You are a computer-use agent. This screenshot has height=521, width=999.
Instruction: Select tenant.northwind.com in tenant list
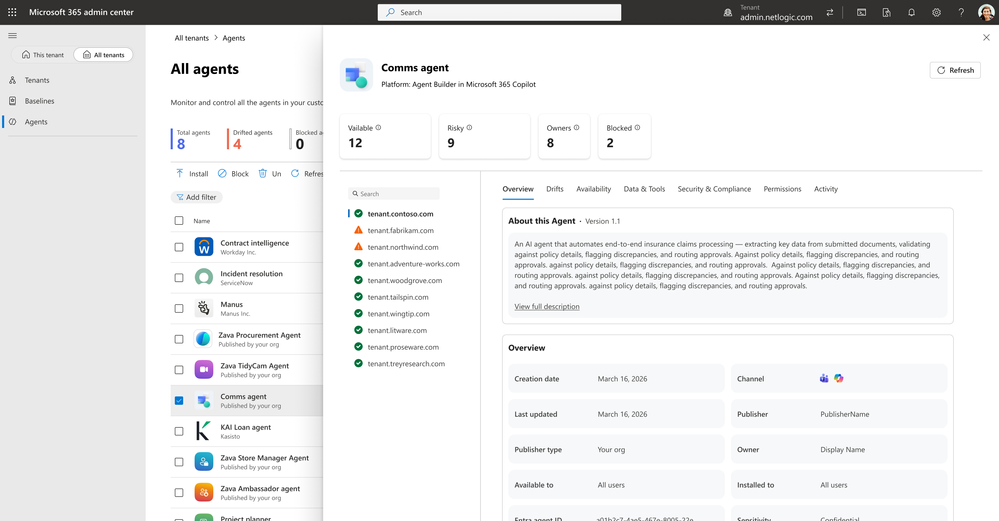coord(403,247)
